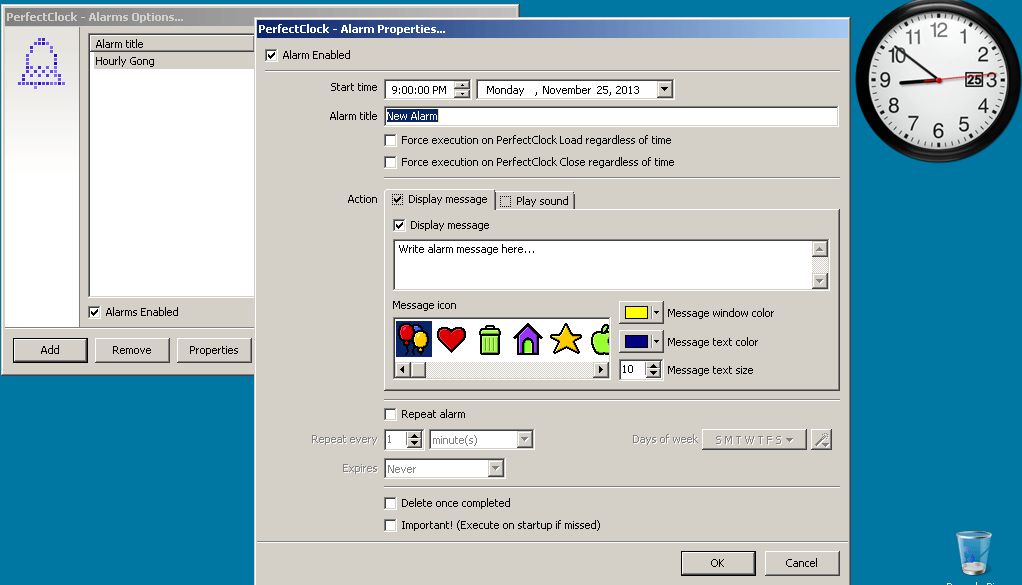Open the Message text color dropdown
This screenshot has width=1022, height=585.
pyautogui.click(x=656, y=342)
